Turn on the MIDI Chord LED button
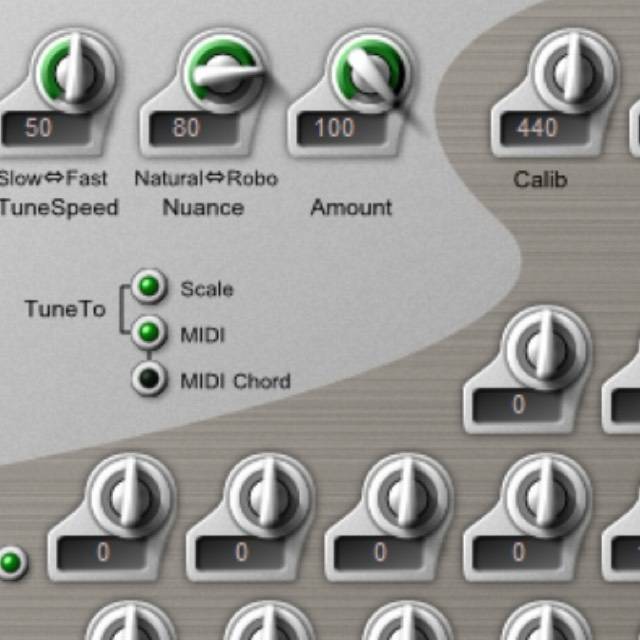 click(150, 380)
